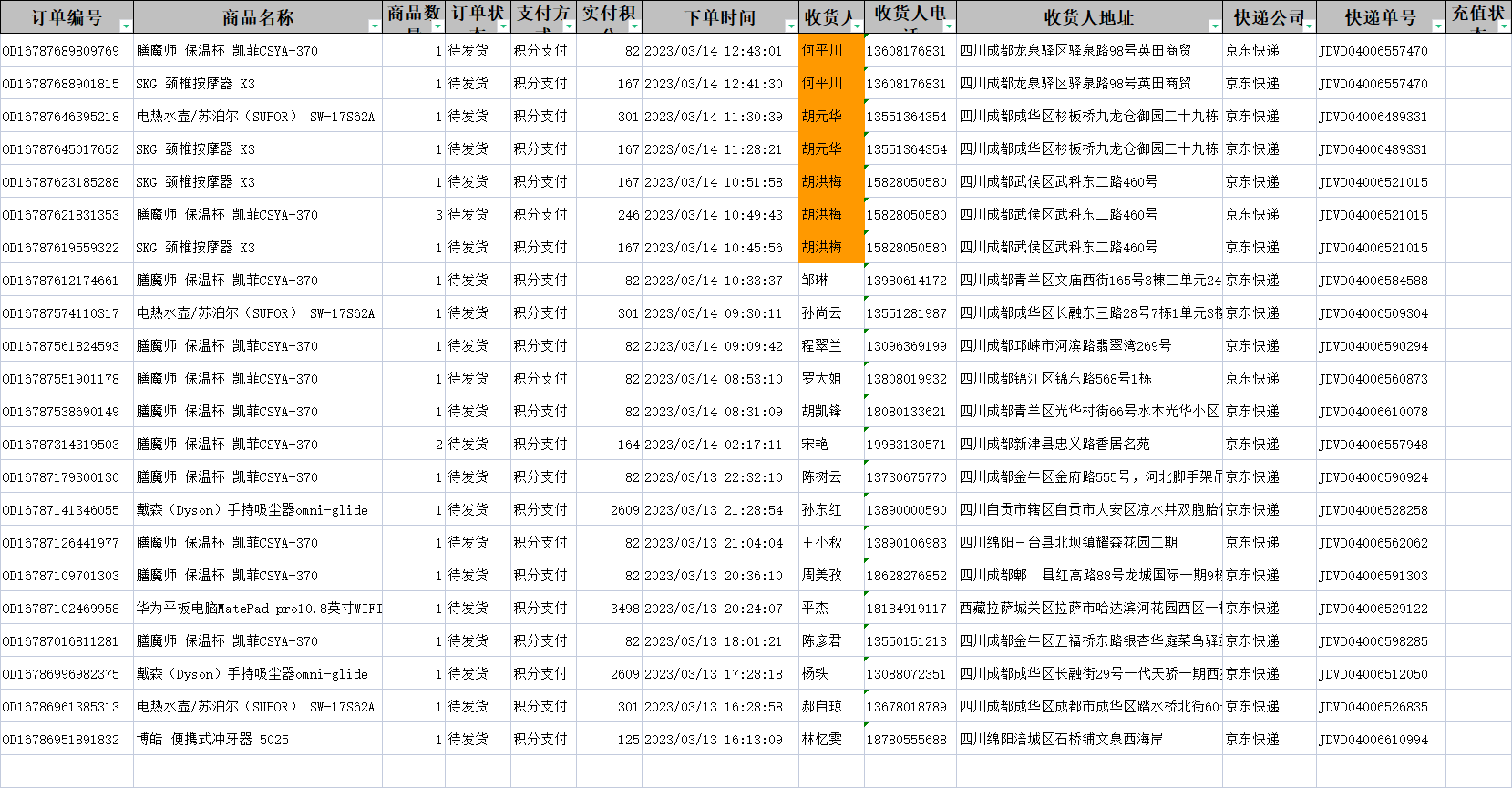Select the 下单时间 header cell
Viewport: 1512px width, 788px height.
coord(720,17)
